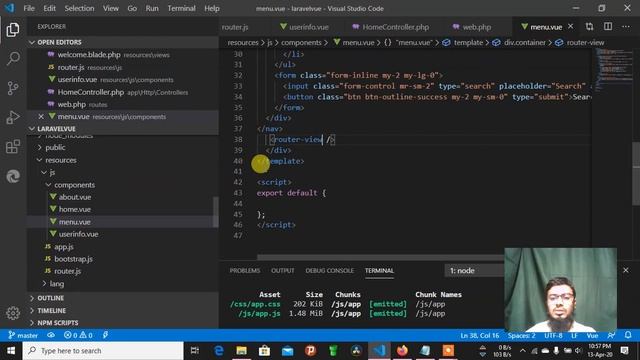The height and width of the screenshot is (360, 640).
Task: Switch to the HomeController.php tab
Action: 391,27
